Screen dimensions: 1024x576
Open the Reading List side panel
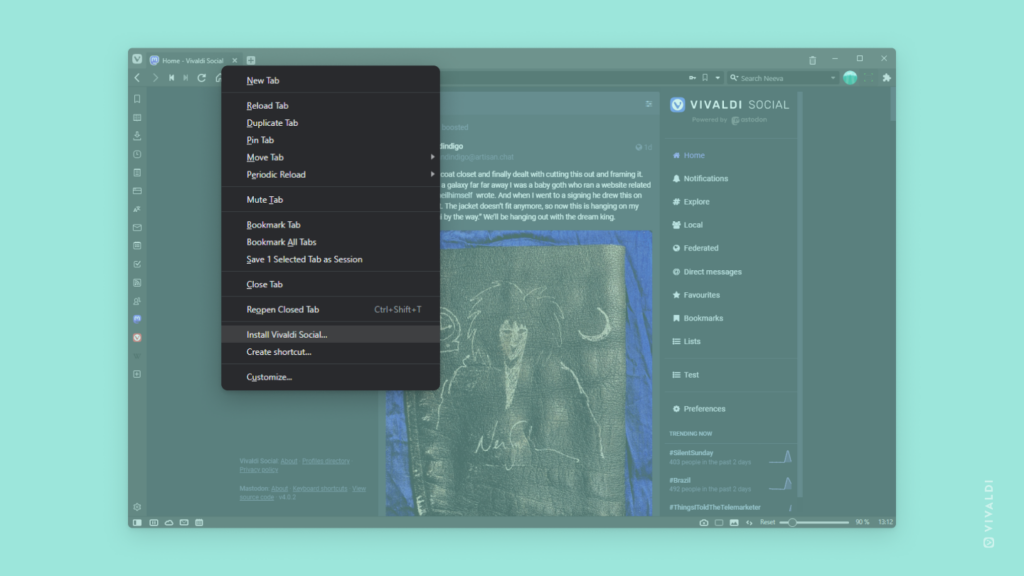[x=137, y=118]
